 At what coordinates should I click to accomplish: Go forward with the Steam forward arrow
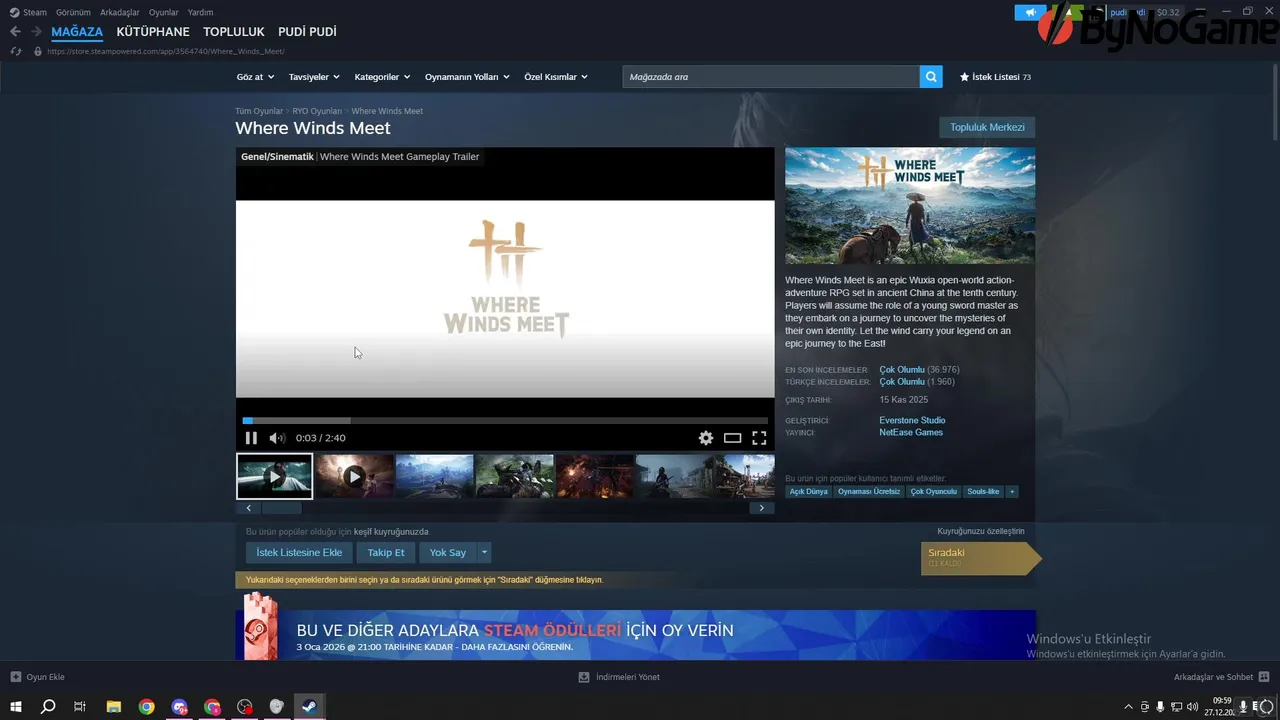pos(36,32)
